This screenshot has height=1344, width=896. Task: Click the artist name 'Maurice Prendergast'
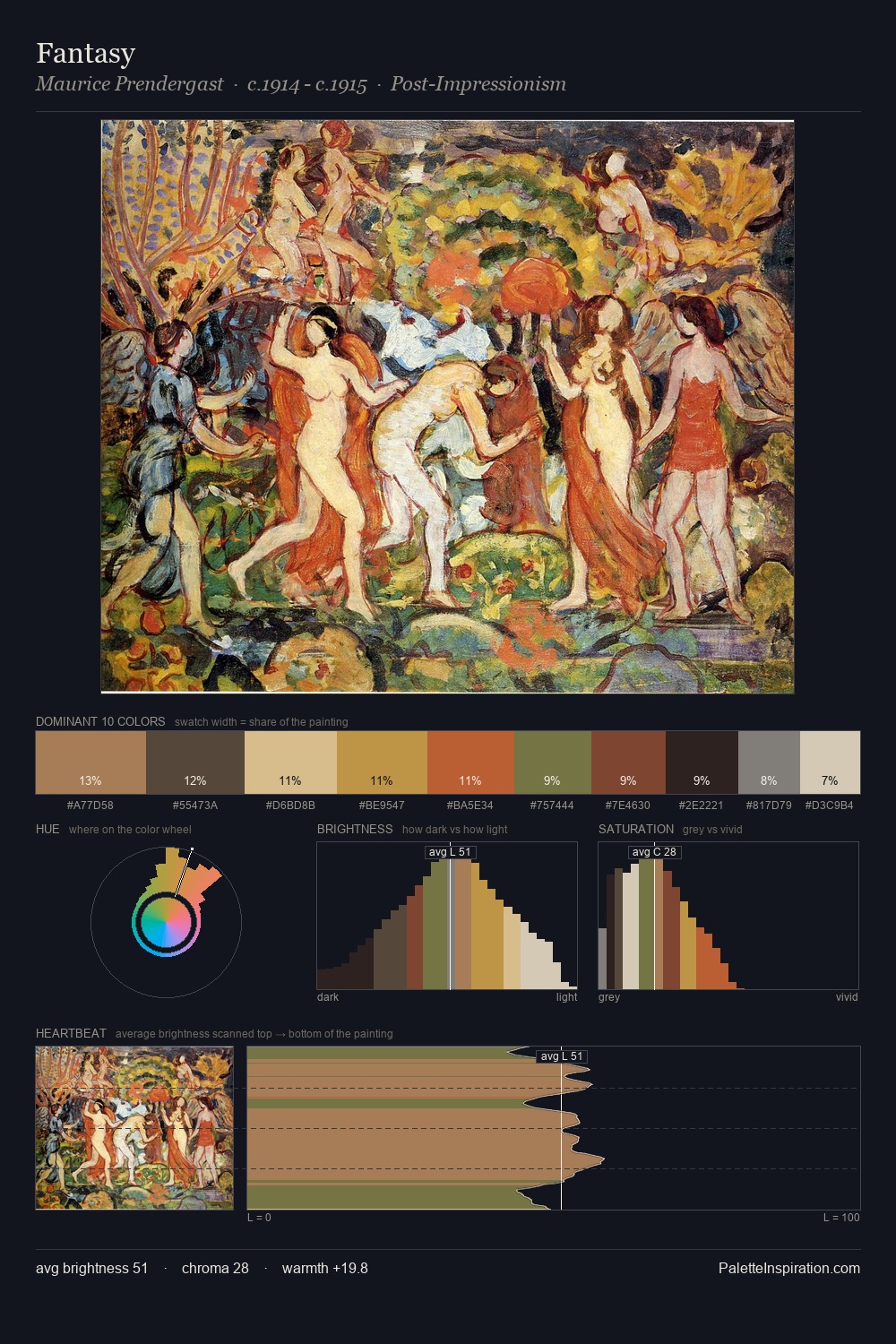point(130,84)
